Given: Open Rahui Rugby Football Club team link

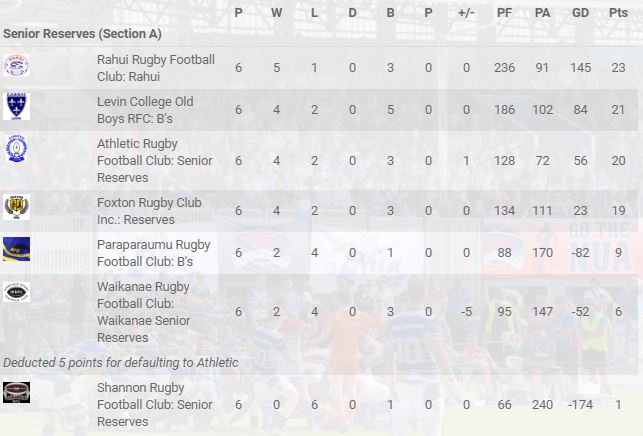Looking at the screenshot, I should [x=156, y=68].
